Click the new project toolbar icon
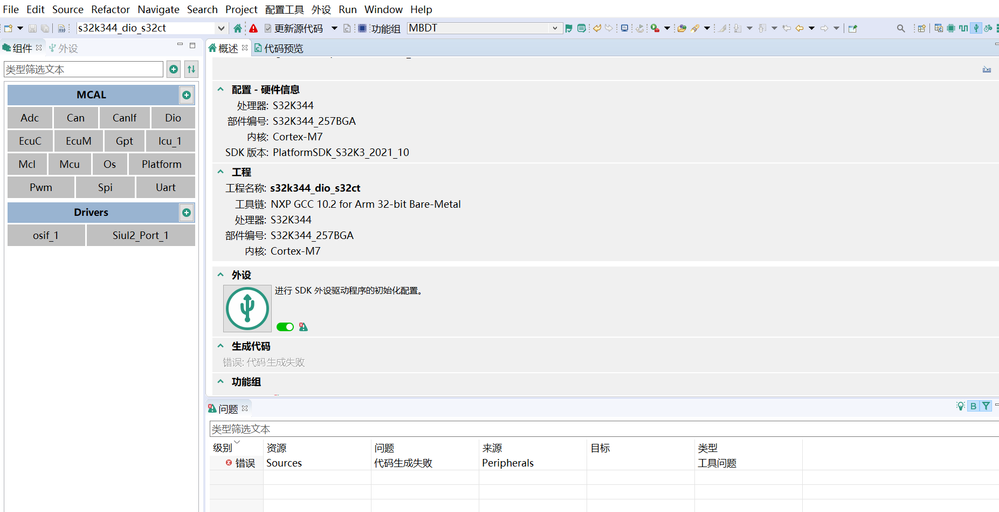Image resolution: width=999 pixels, height=512 pixels. click(8, 28)
